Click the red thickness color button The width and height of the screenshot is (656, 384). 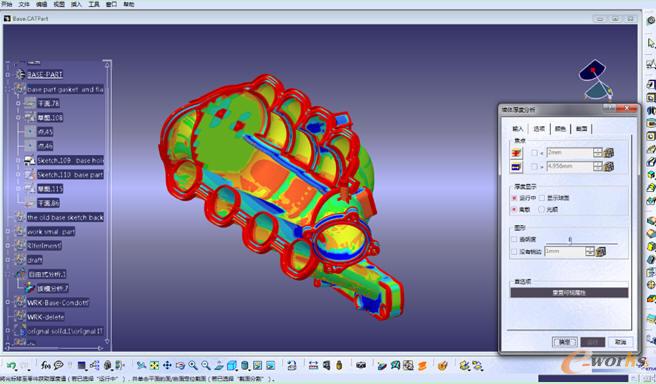pyautogui.click(x=517, y=153)
